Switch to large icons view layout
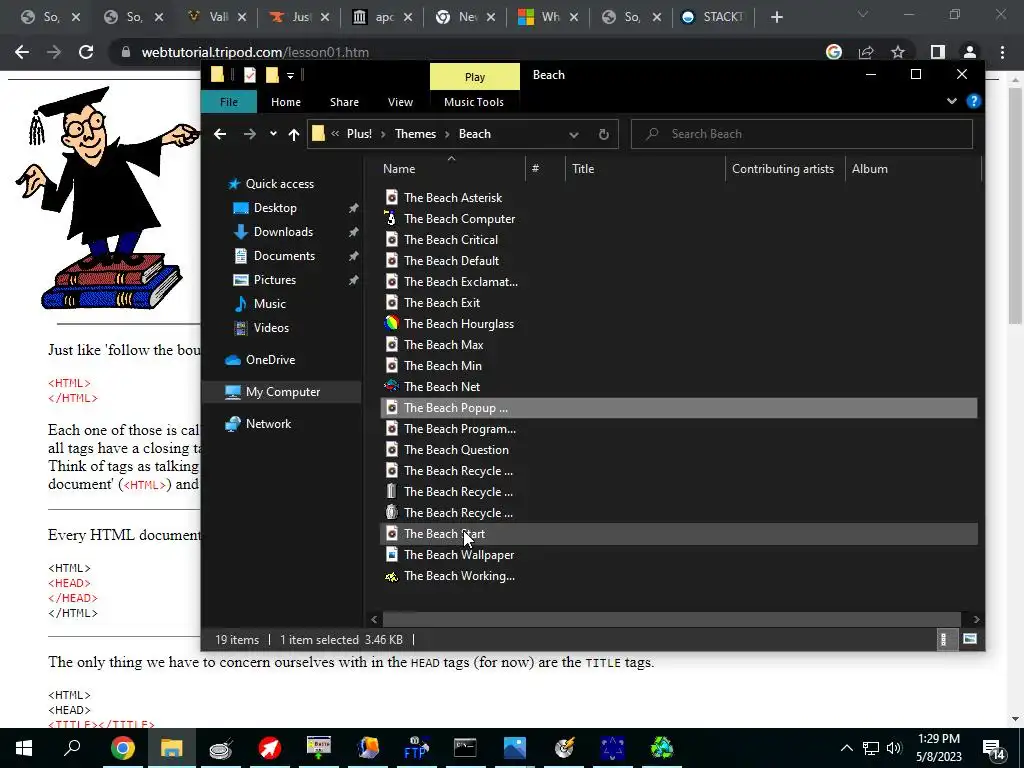The image size is (1024, 768). [970, 639]
